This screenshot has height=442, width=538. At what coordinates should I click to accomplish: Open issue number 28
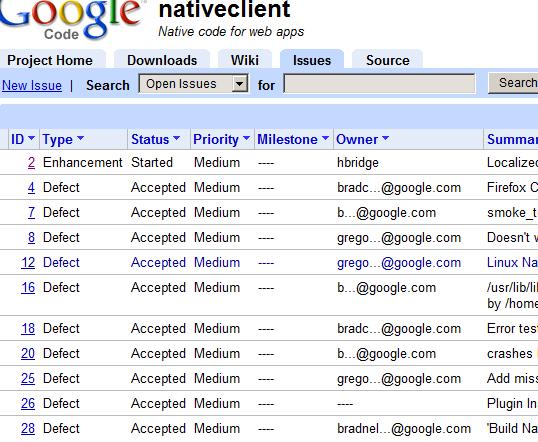click(x=28, y=429)
